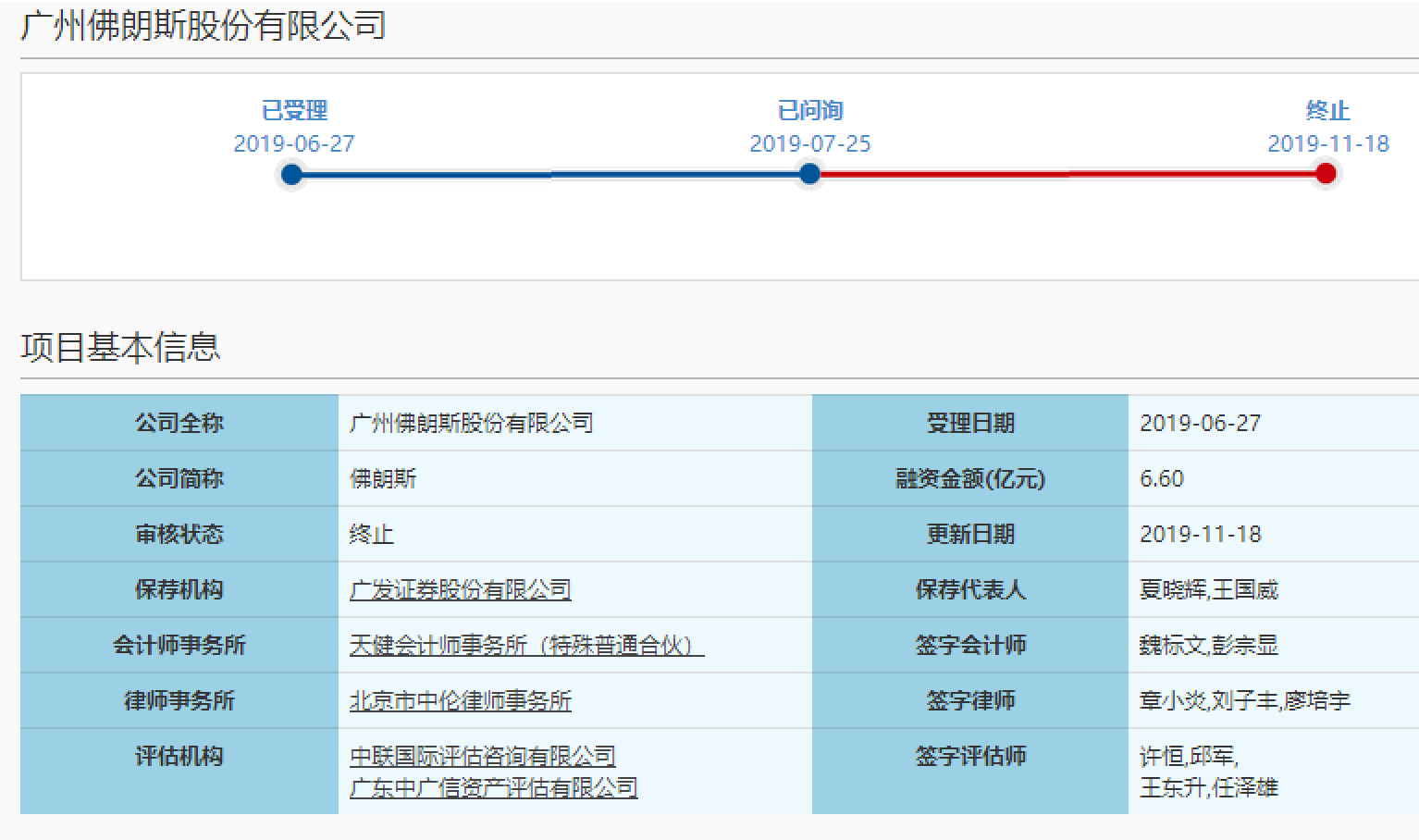The height and width of the screenshot is (840, 1419).
Task: Open 广东中广信资产评估有限公司 link
Action: click(x=494, y=787)
